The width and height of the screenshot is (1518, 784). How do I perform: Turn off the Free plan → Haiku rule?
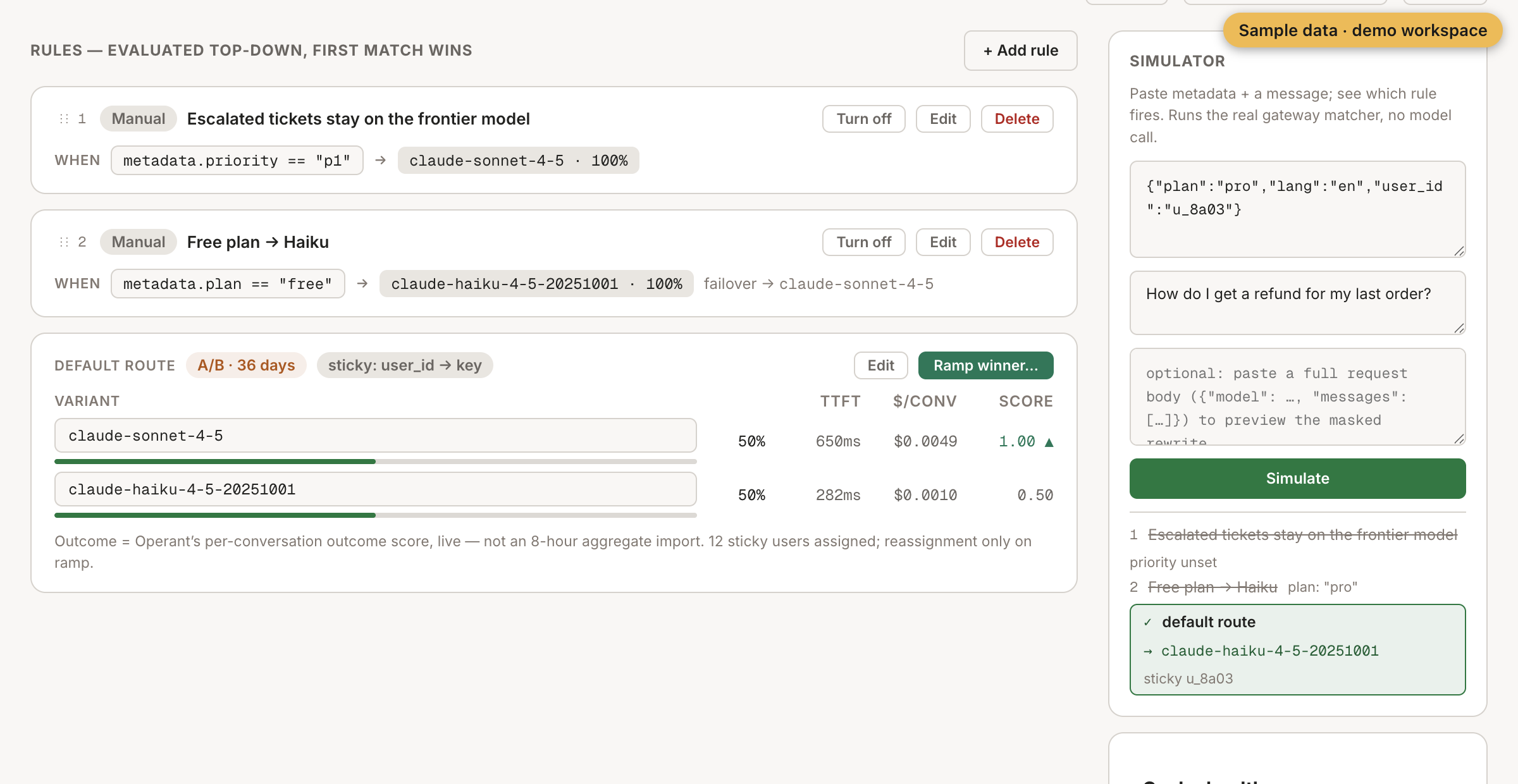click(864, 242)
